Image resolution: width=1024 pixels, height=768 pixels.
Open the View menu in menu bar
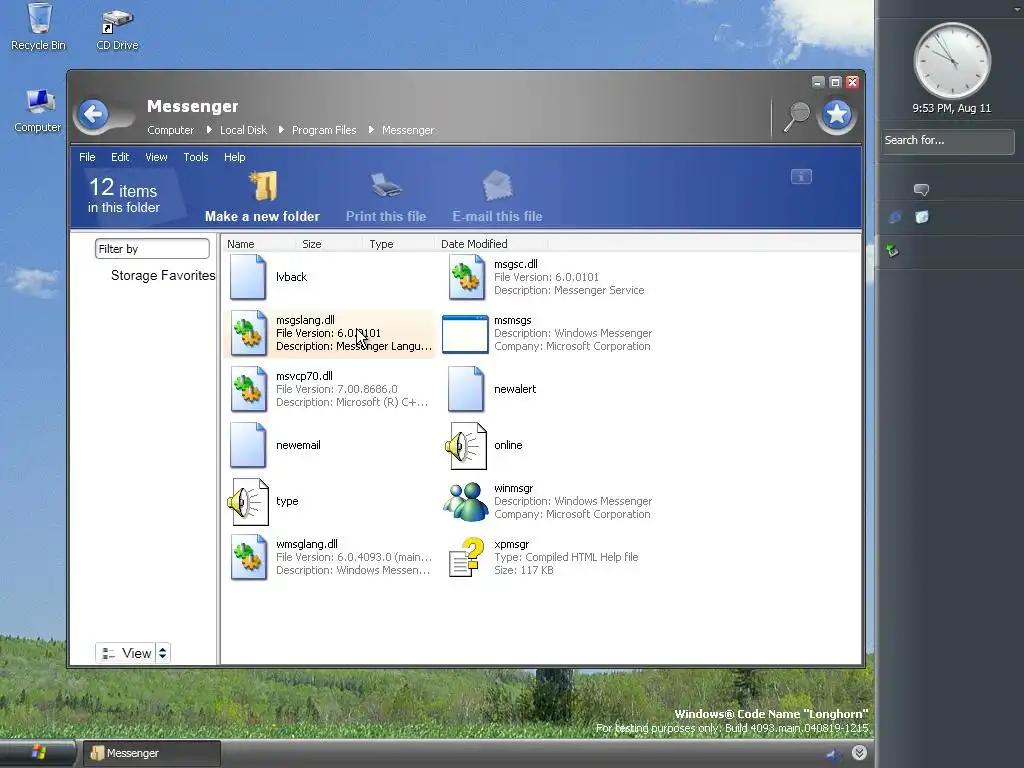tap(156, 157)
